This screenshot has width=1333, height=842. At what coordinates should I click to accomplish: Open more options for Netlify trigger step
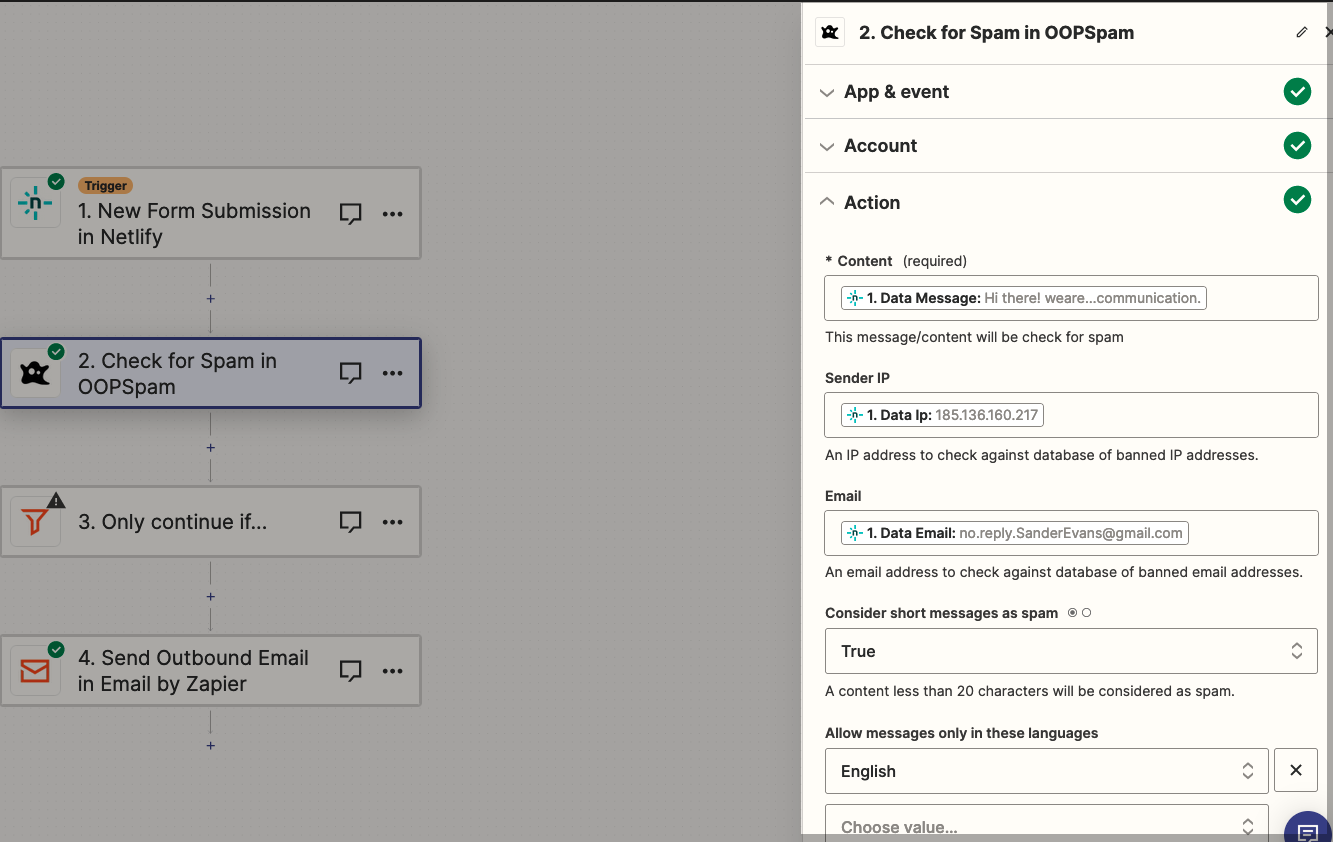click(393, 214)
